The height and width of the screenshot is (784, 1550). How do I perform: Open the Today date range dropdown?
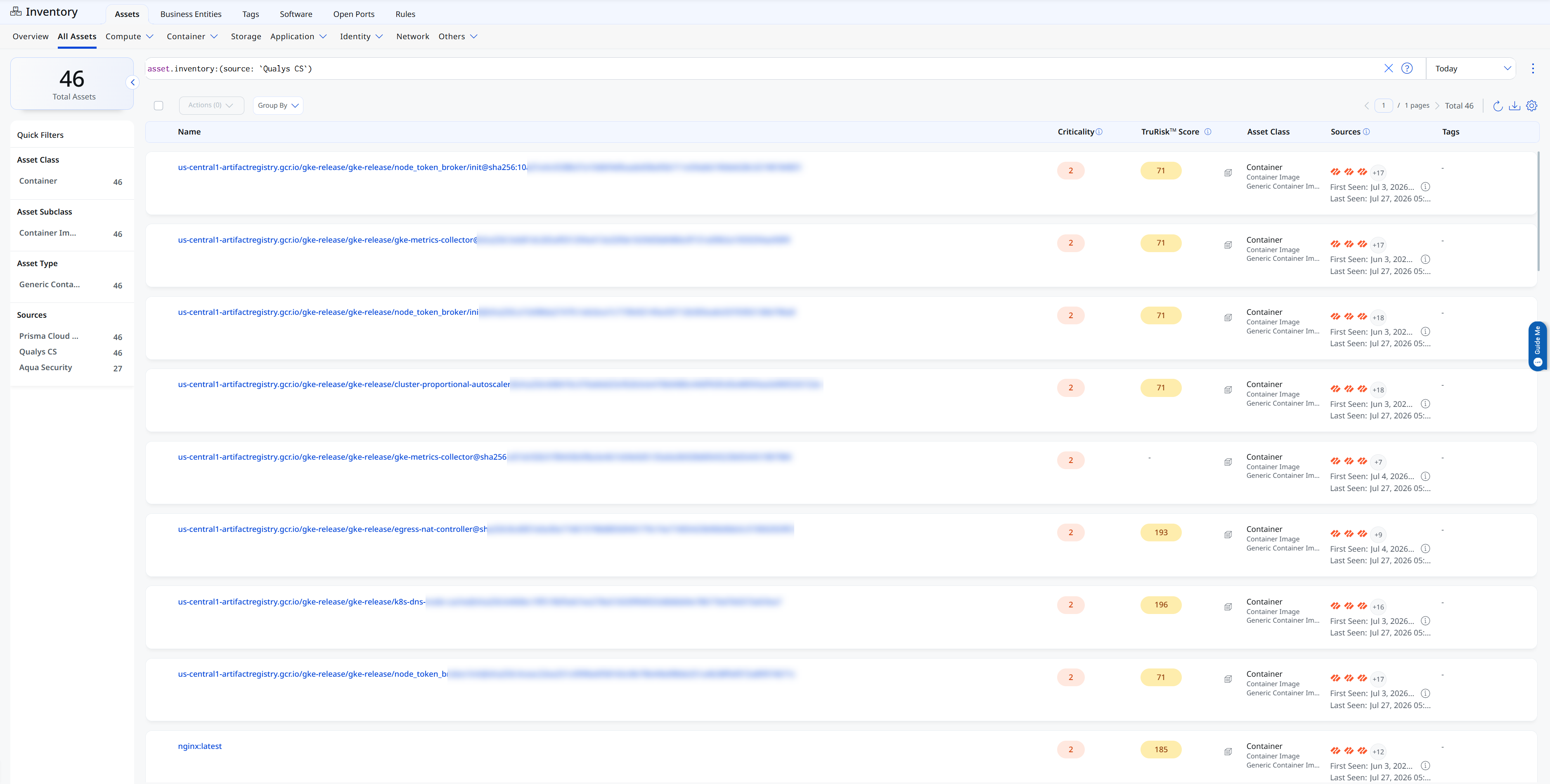[1471, 68]
